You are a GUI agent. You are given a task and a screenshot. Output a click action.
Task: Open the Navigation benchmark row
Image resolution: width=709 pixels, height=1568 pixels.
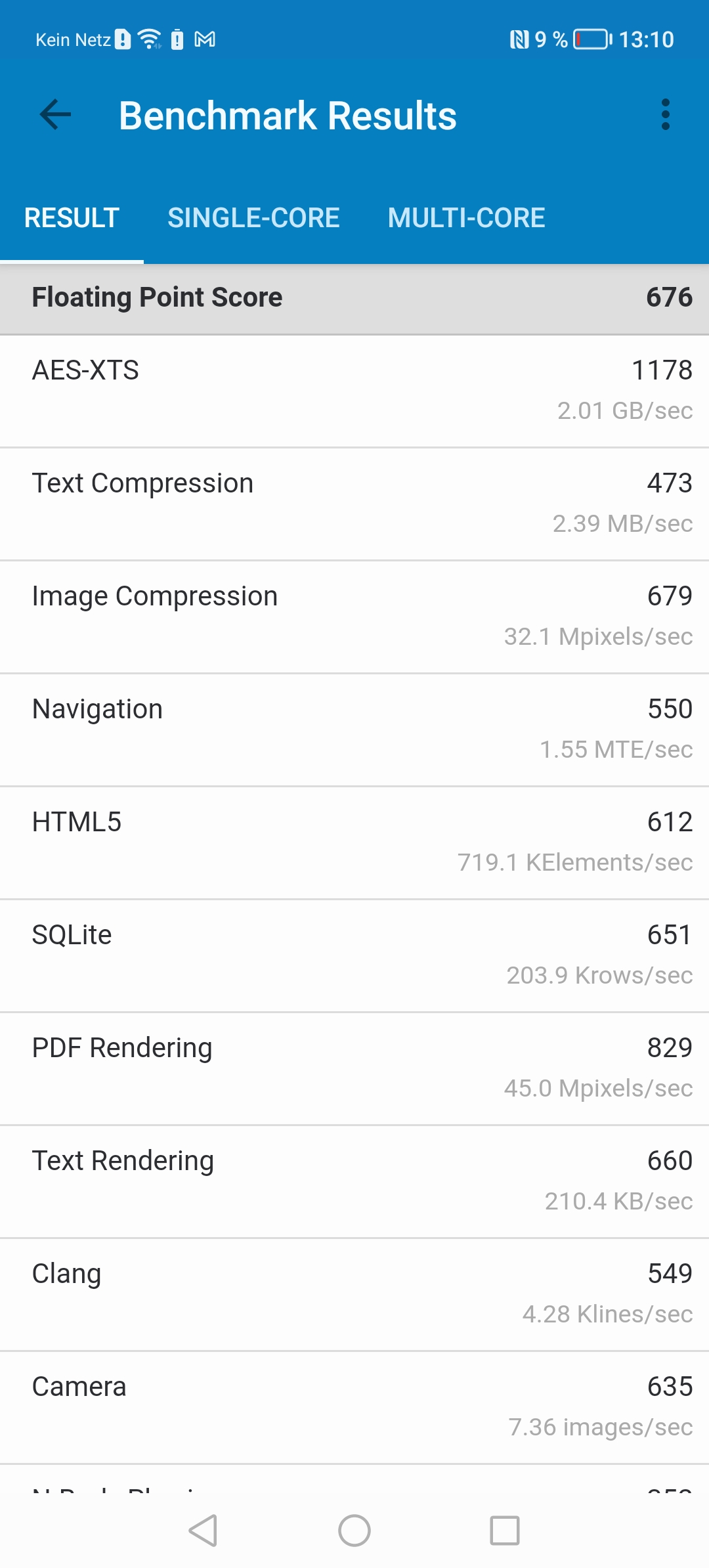pos(354,730)
